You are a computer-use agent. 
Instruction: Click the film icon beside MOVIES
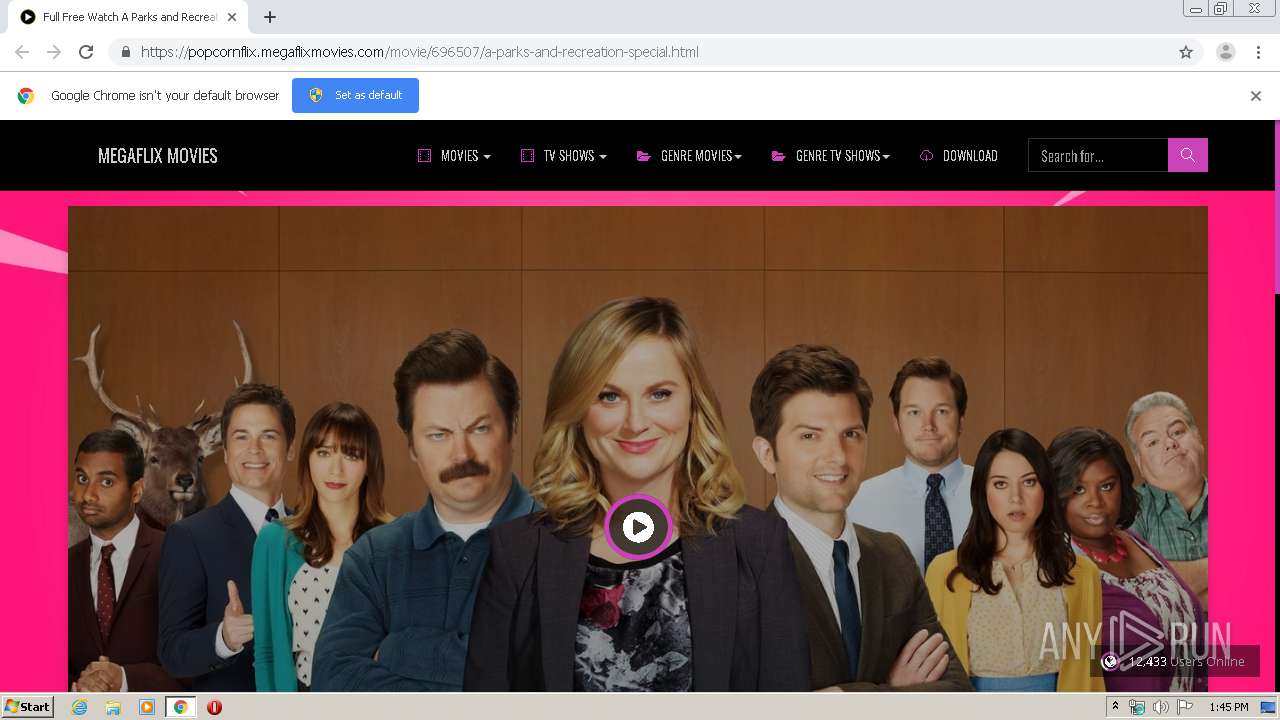(x=424, y=156)
